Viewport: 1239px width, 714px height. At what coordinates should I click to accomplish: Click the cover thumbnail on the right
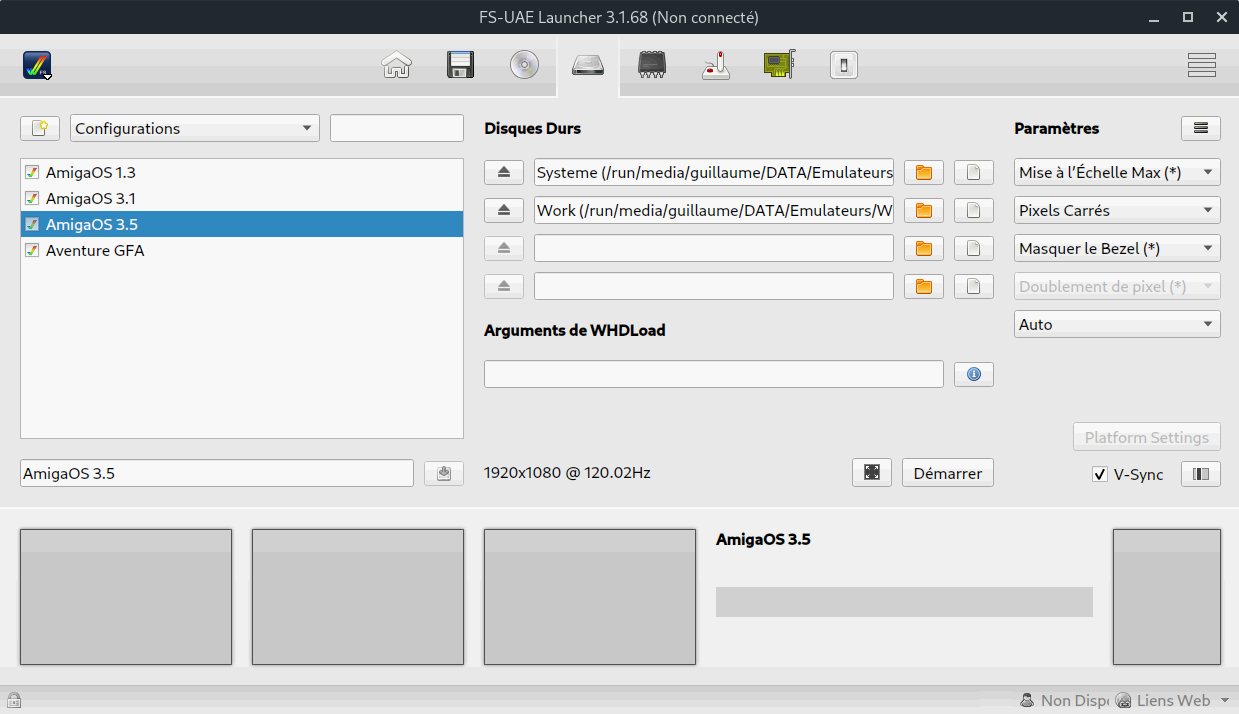point(1167,597)
